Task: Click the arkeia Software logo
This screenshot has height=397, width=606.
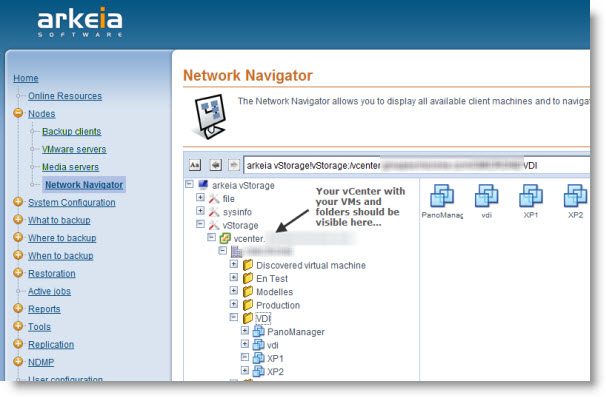Action: point(80,22)
